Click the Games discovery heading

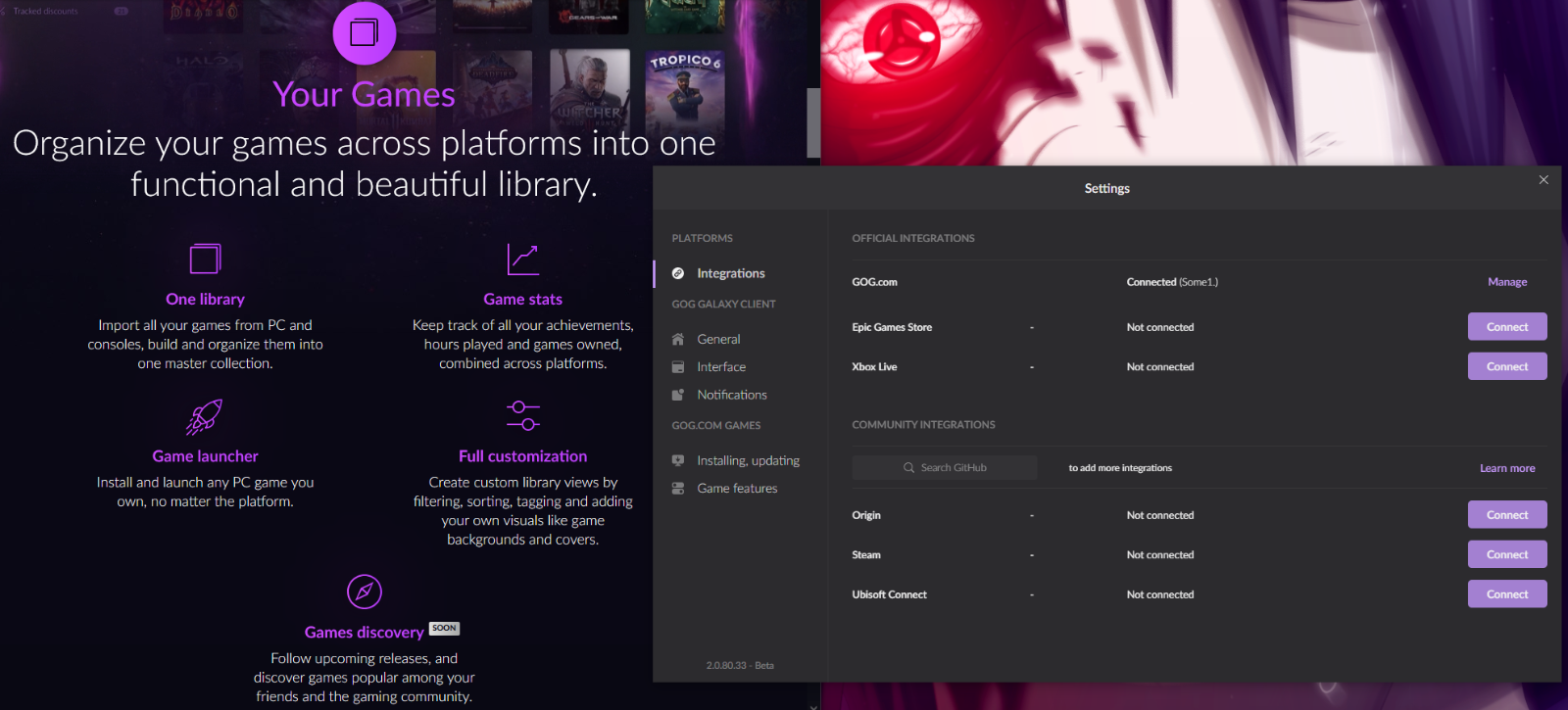pyautogui.click(x=364, y=633)
